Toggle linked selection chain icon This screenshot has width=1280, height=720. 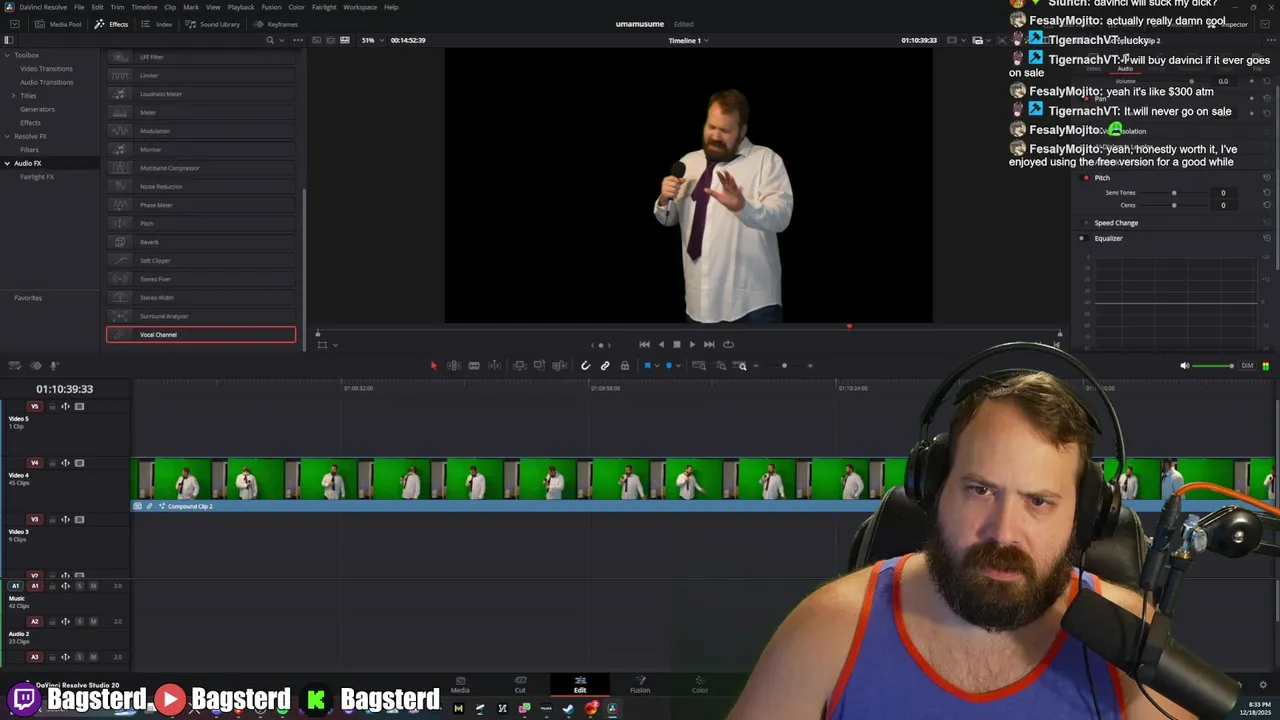[605, 366]
